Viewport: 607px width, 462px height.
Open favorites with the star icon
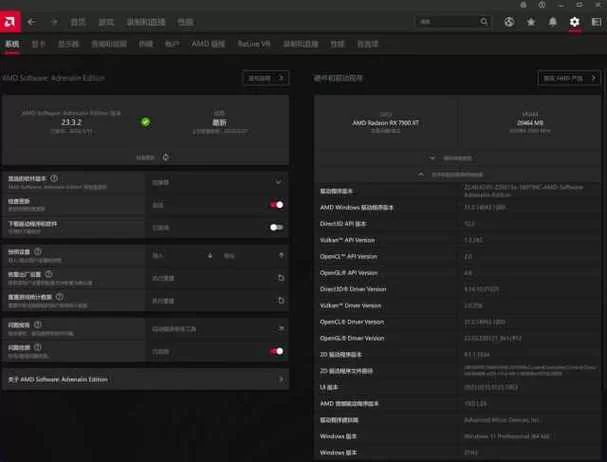coord(531,22)
